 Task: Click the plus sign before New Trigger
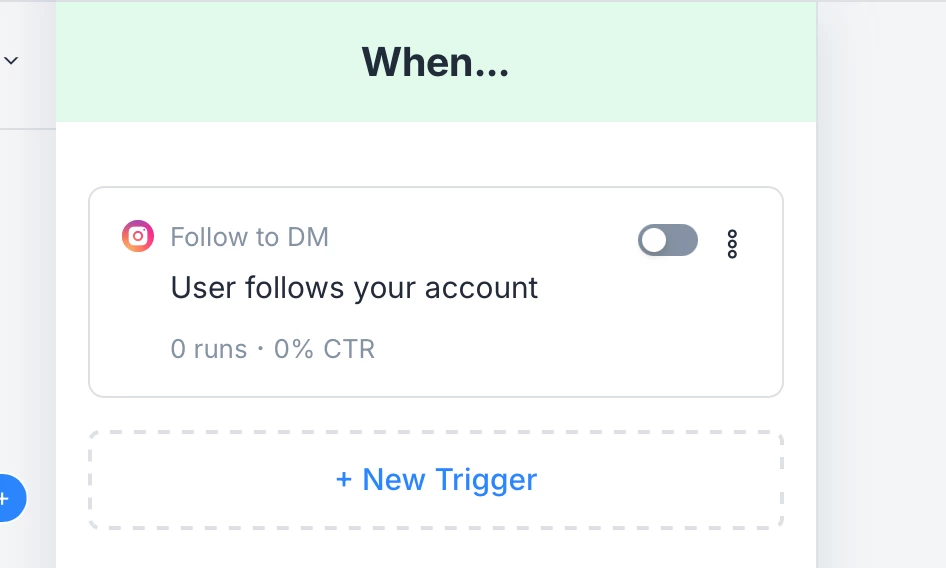pyautogui.click(x=344, y=480)
